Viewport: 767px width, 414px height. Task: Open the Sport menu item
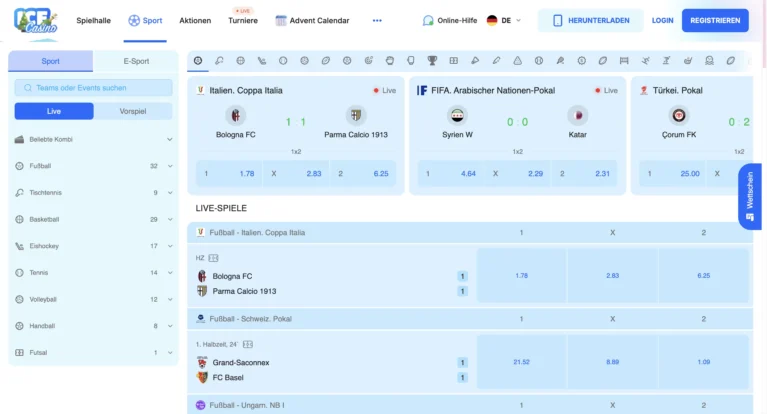(x=145, y=21)
